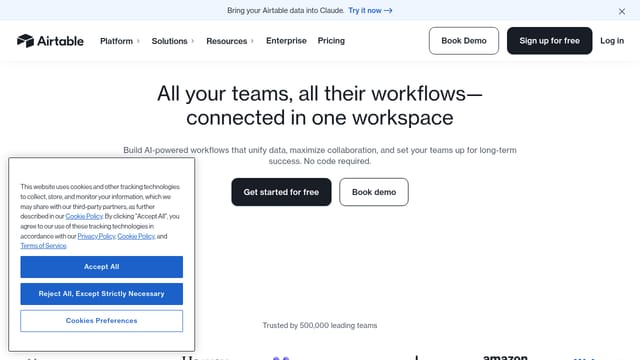Viewport: 640px width, 360px height.
Task: Click the "Trusted by 500,000 leading teams" text
Action: coord(320,325)
